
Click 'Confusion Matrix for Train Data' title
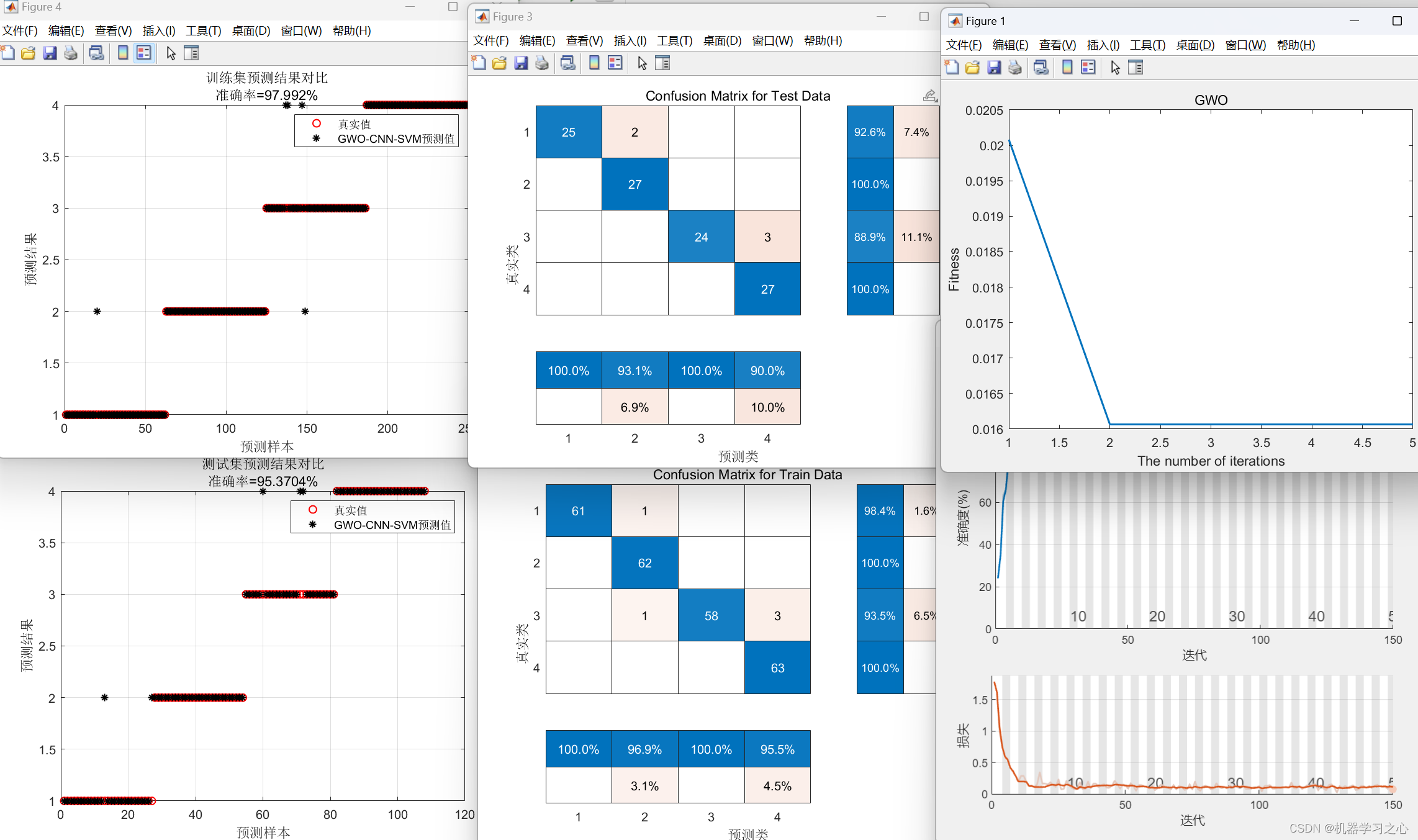pos(747,475)
